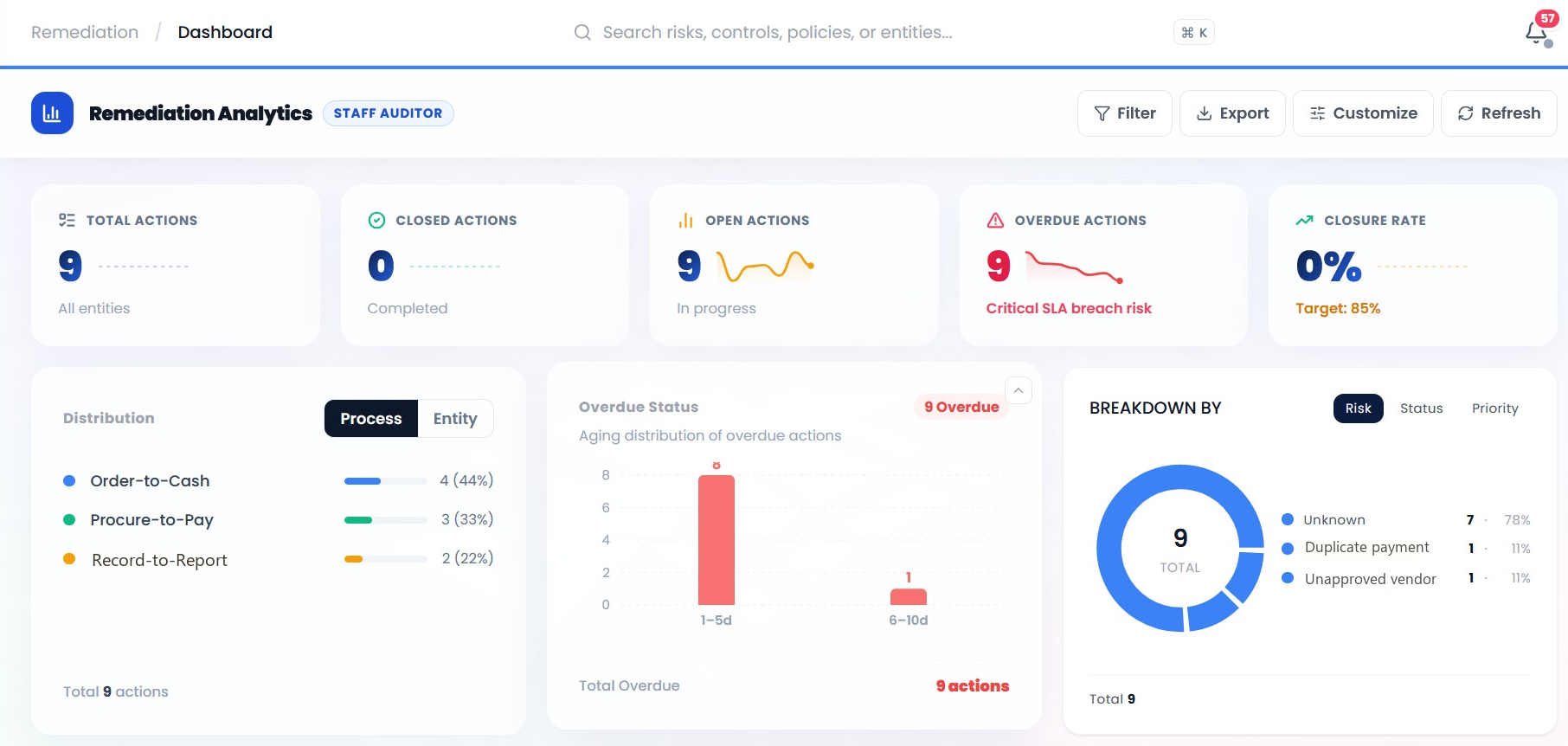This screenshot has width=1568, height=746.
Task: Click the ⌘K shortcut badge
Action: pos(1194,33)
